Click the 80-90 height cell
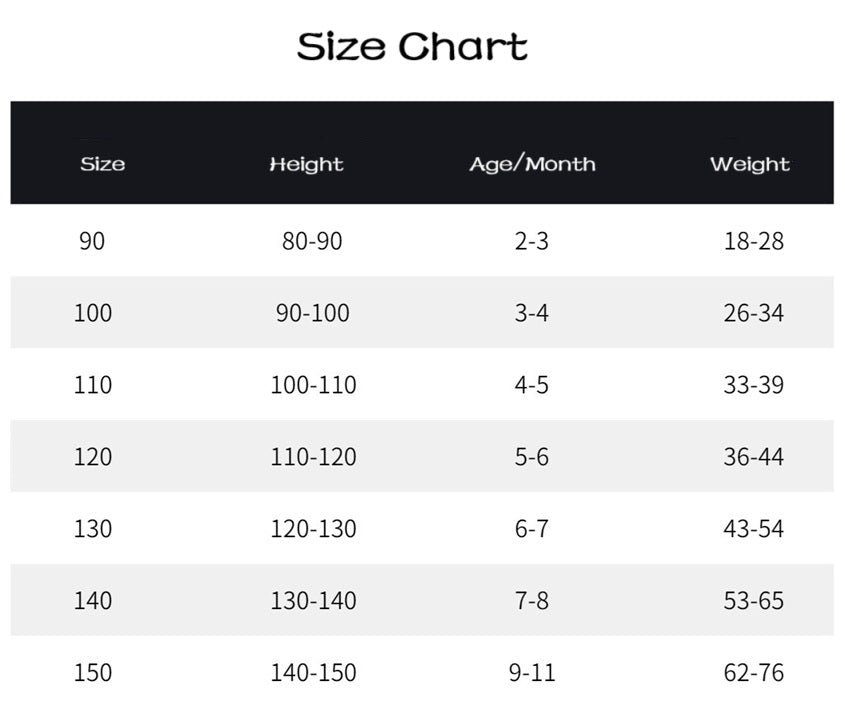 (312, 241)
